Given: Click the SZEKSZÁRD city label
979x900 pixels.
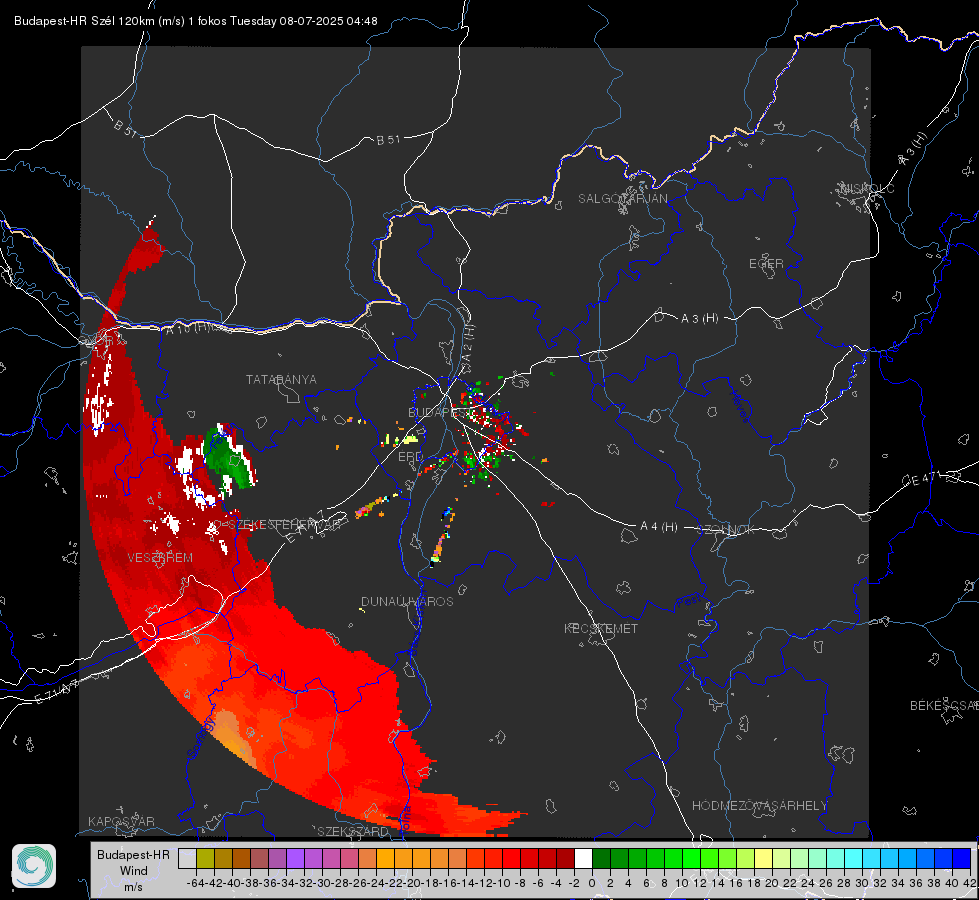Looking at the screenshot, I should [352, 831].
